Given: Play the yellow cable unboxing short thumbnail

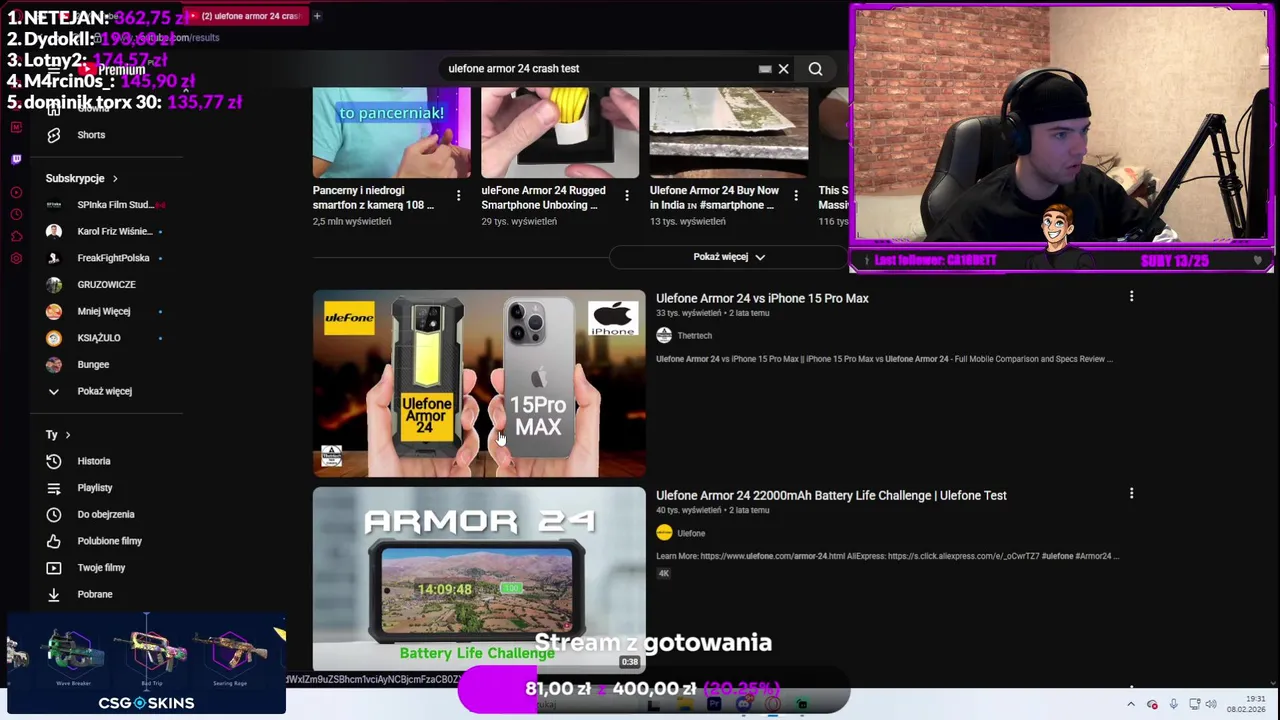Looking at the screenshot, I should click(560, 132).
